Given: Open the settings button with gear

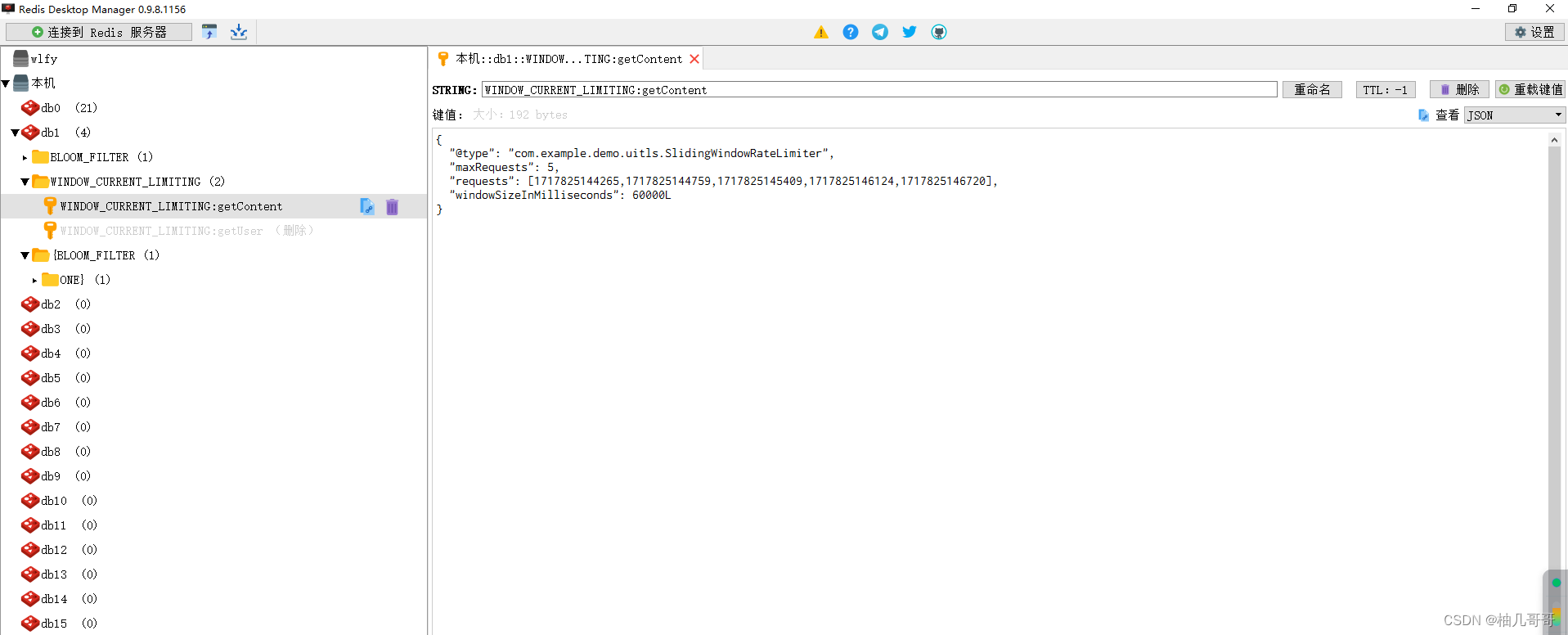Looking at the screenshot, I should point(1534,32).
